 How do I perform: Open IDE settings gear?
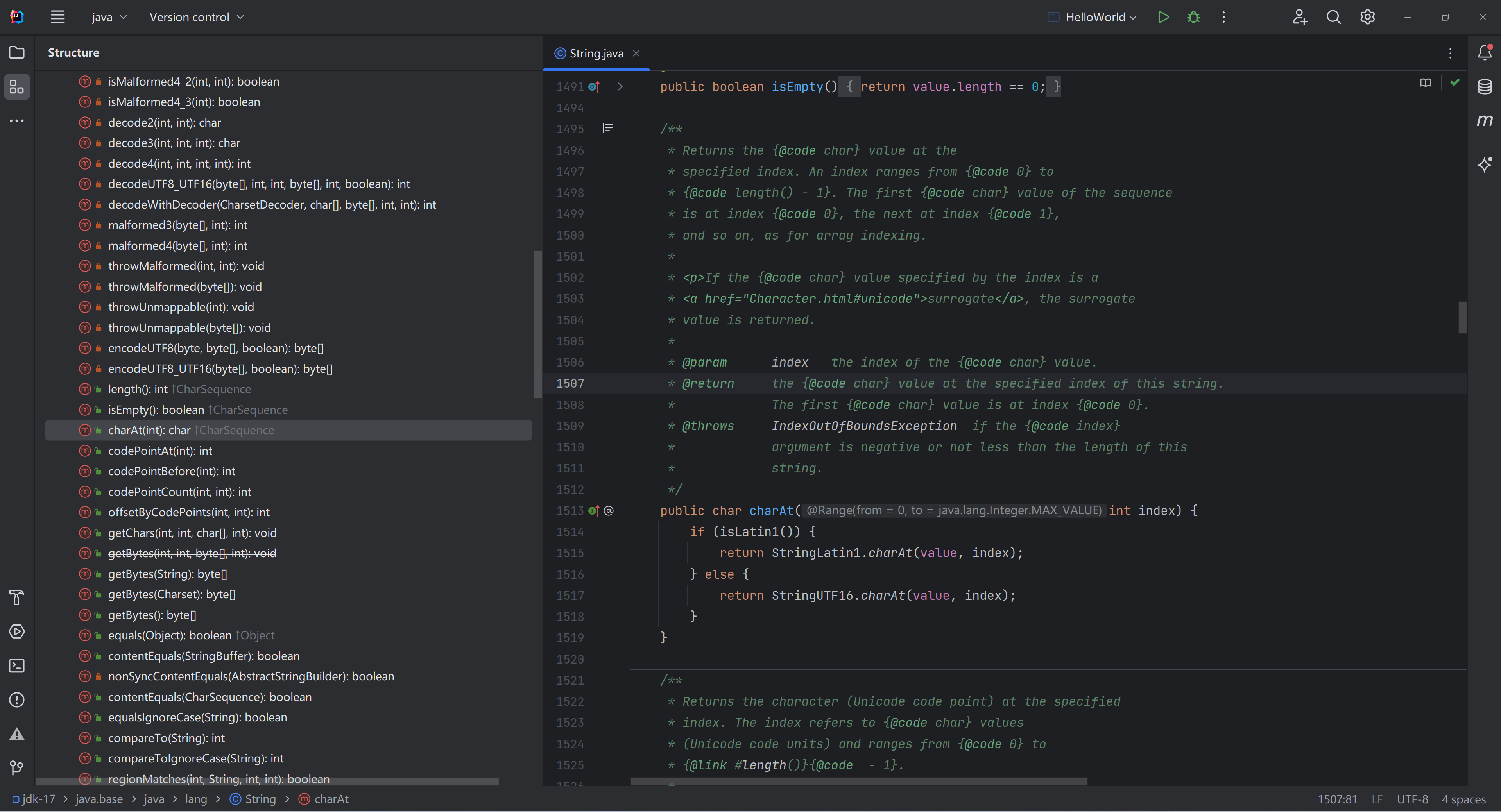[x=1368, y=17]
